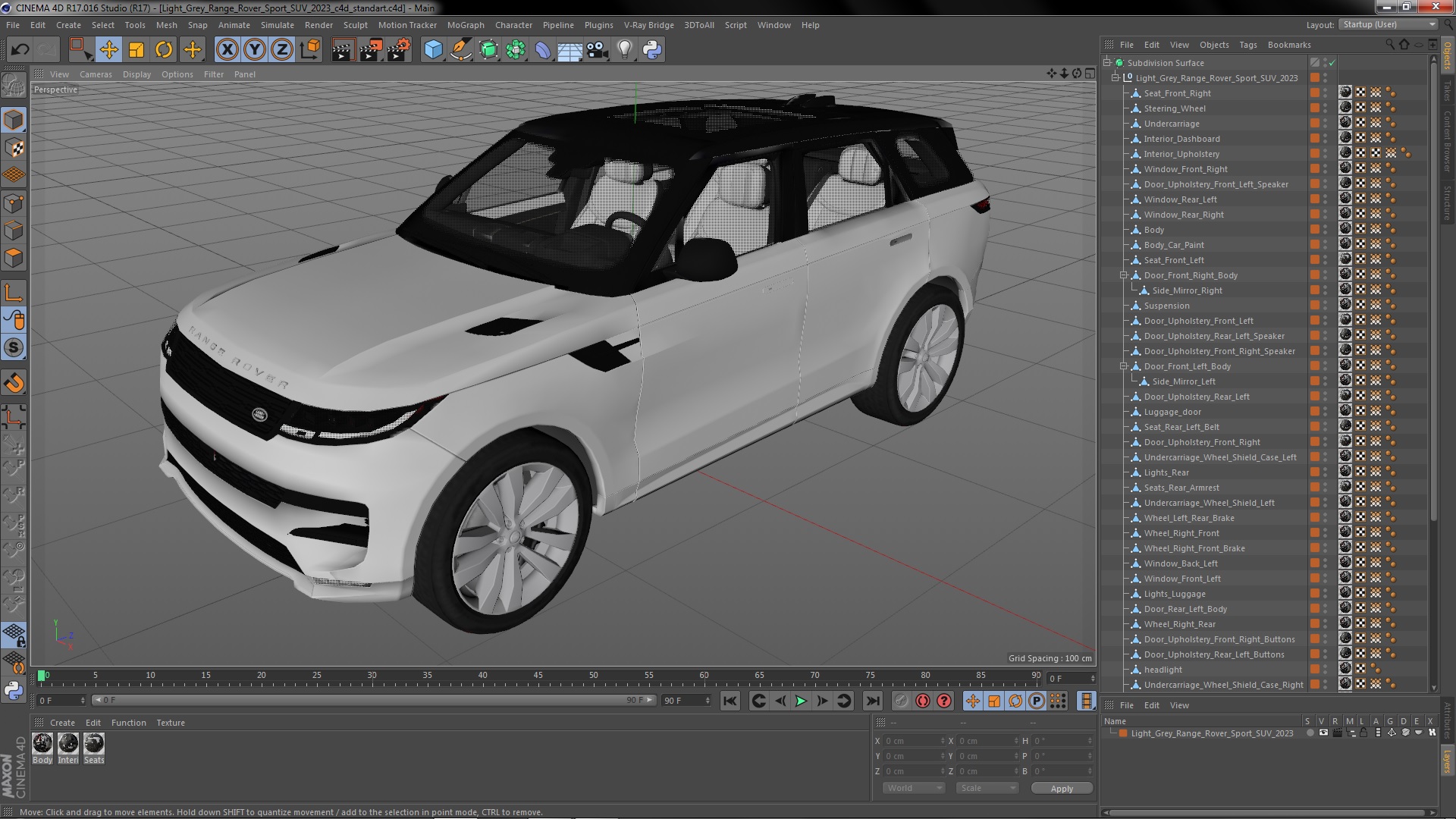Toggle the Z axis lock
The image size is (1456, 819).
point(282,50)
